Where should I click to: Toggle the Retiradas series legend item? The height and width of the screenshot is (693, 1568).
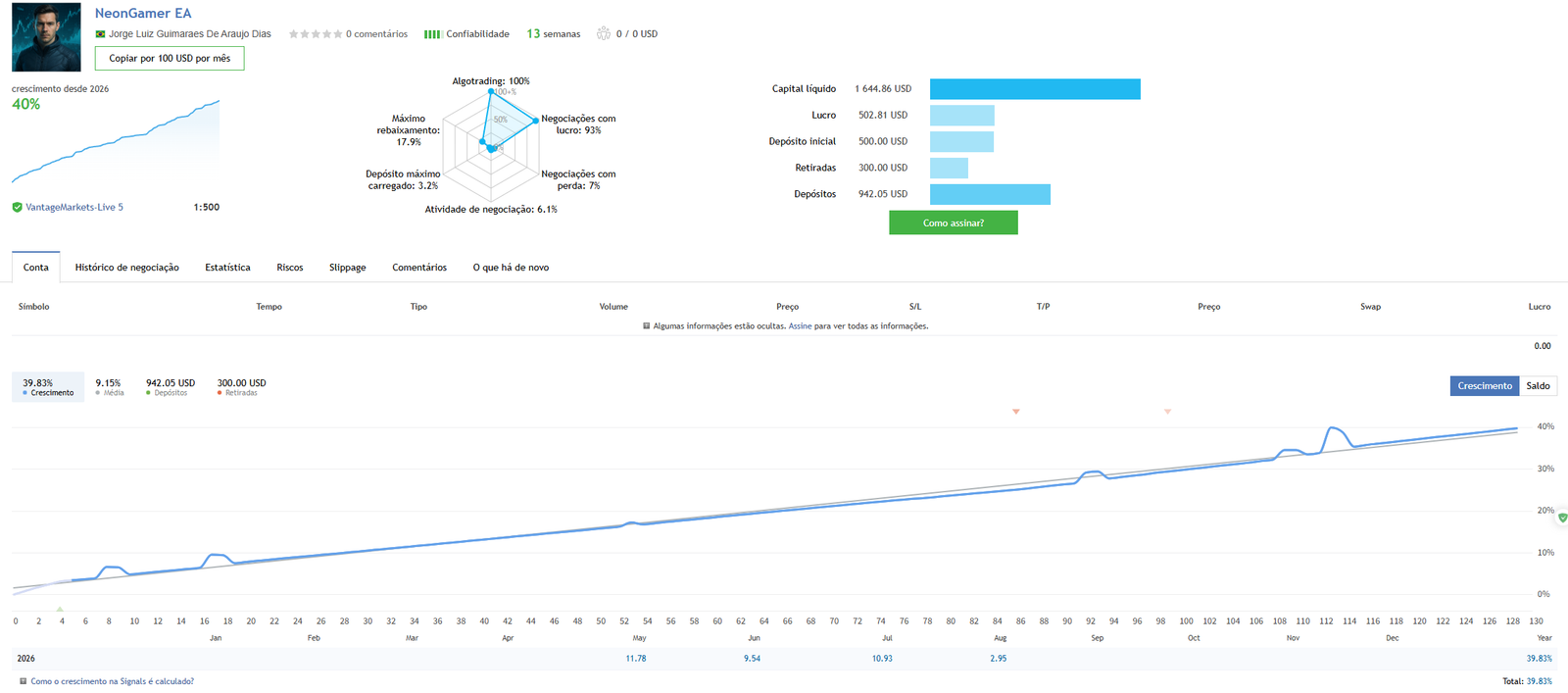pos(241,387)
